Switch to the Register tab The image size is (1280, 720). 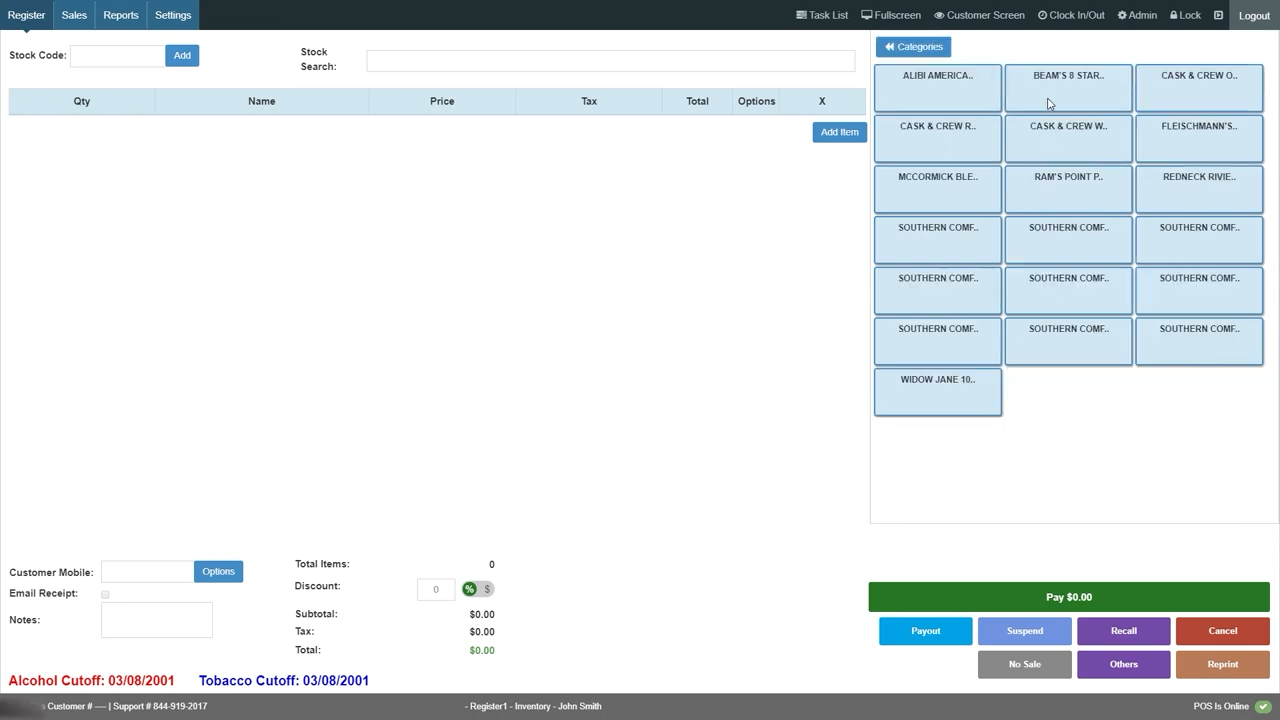click(x=26, y=15)
